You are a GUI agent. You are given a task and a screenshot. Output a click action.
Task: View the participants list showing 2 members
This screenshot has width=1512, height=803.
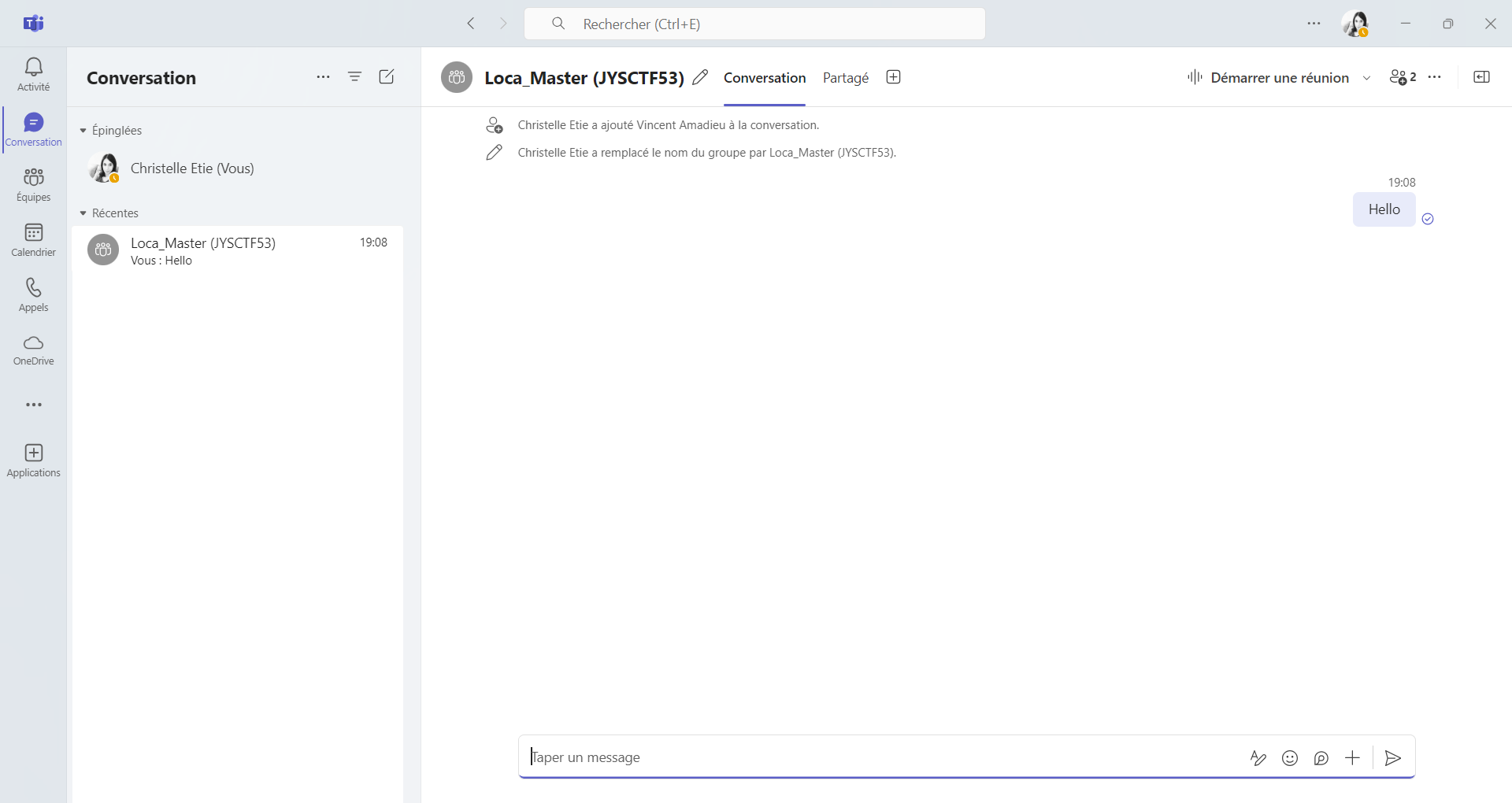[x=1403, y=77]
